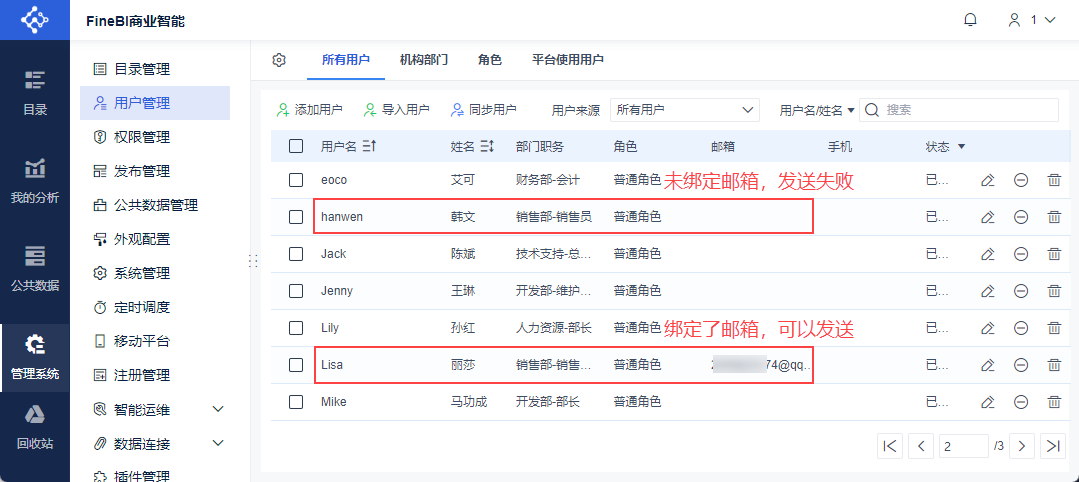Open the settings gear beside 所有用户 tab
1079x482 pixels.
tap(279, 60)
